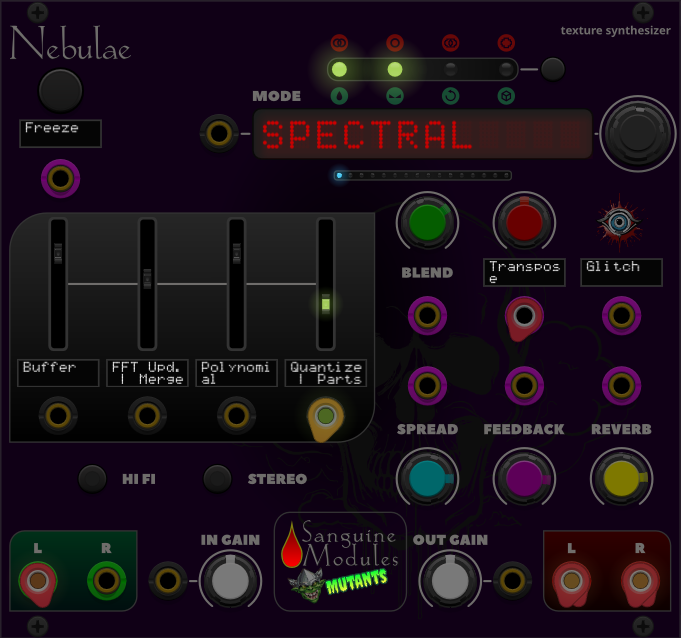This screenshot has height=638, width=681.
Task: Click the red eye-shaped rings icon
Action: point(450,43)
